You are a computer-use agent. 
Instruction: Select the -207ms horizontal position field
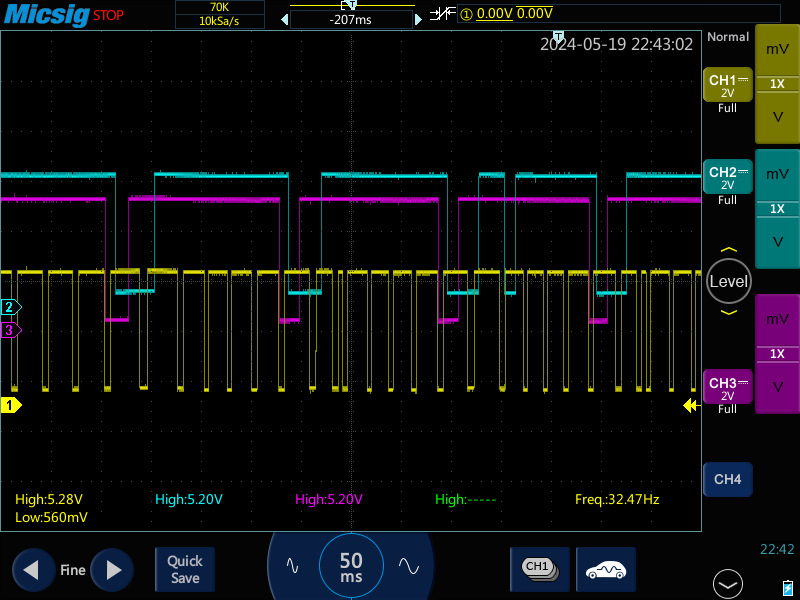(350, 19)
